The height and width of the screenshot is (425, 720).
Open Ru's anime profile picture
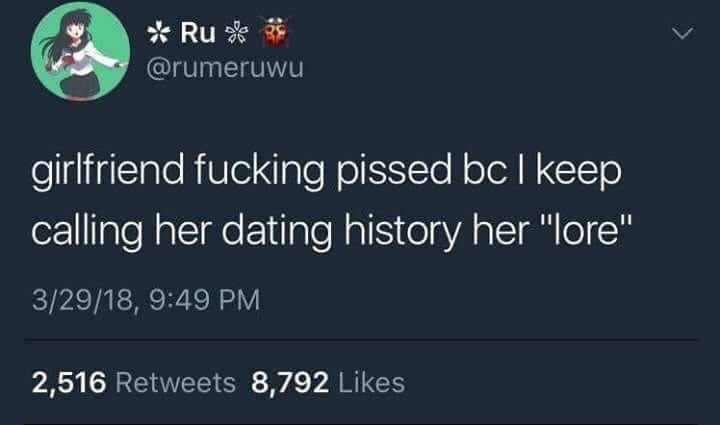point(80,51)
